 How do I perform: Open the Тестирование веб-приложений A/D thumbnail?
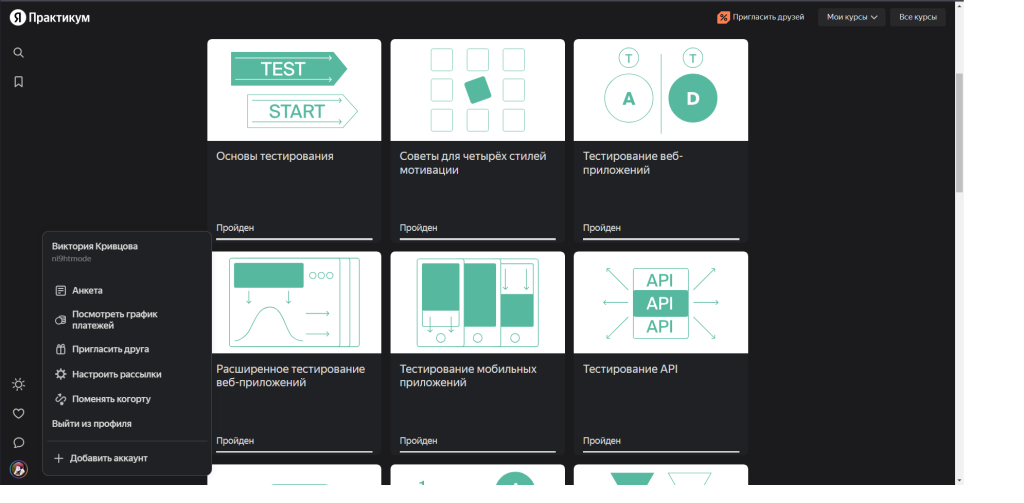pyautogui.click(x=661, y=90)
